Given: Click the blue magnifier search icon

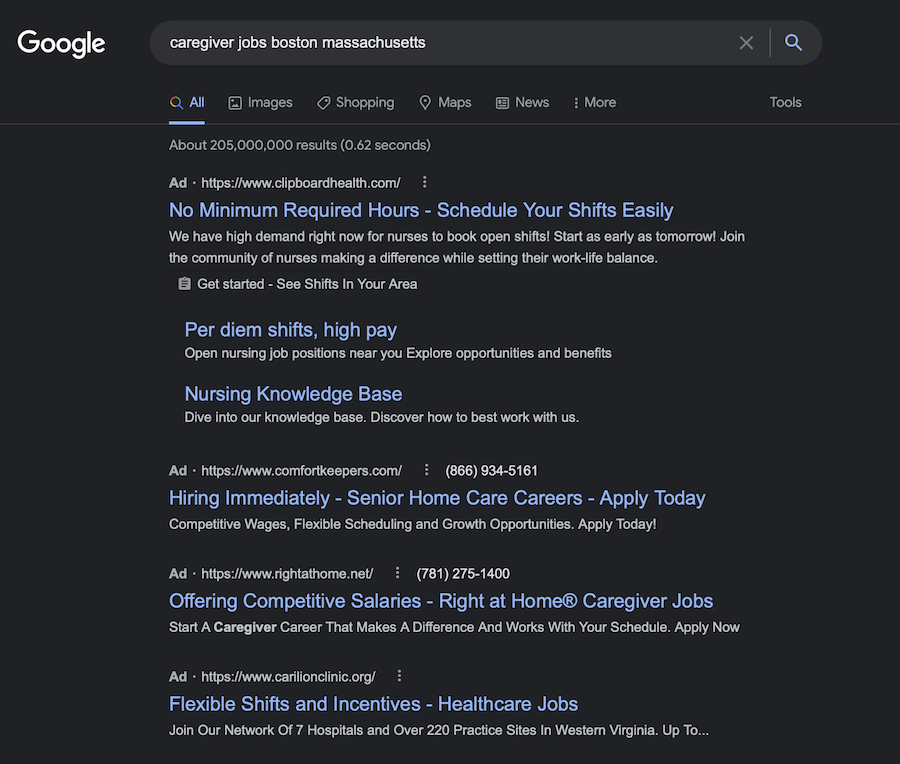Looking at the screenshot, I should coord(793,42).
